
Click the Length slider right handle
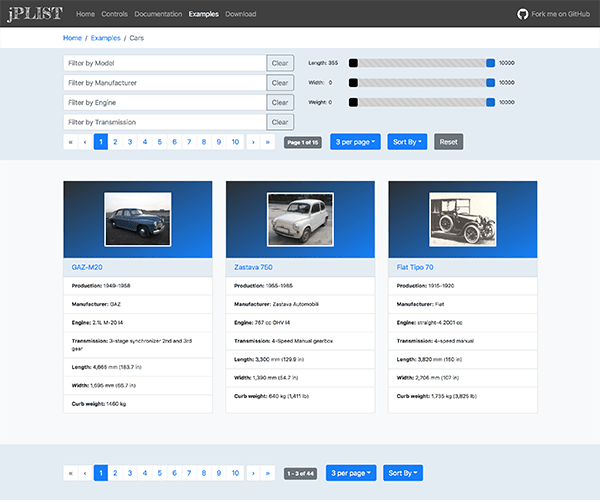tap(490, 63)
